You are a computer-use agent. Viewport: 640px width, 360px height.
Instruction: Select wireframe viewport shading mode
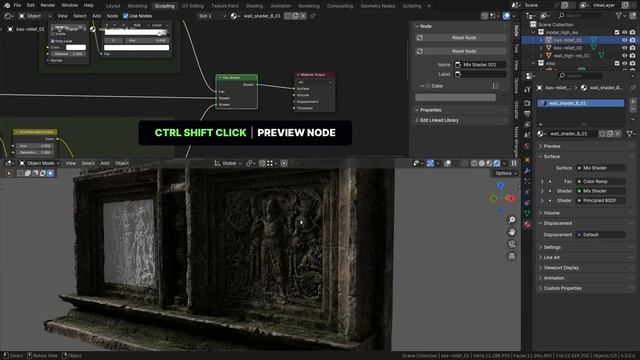474,163
